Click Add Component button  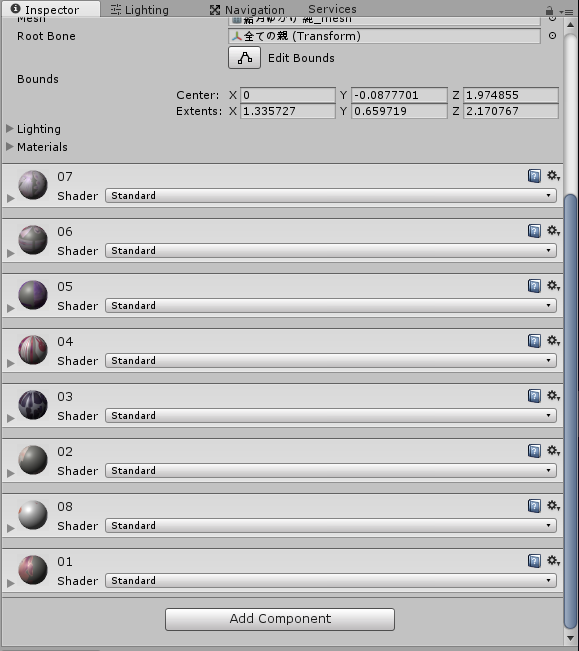pos(280,619)
